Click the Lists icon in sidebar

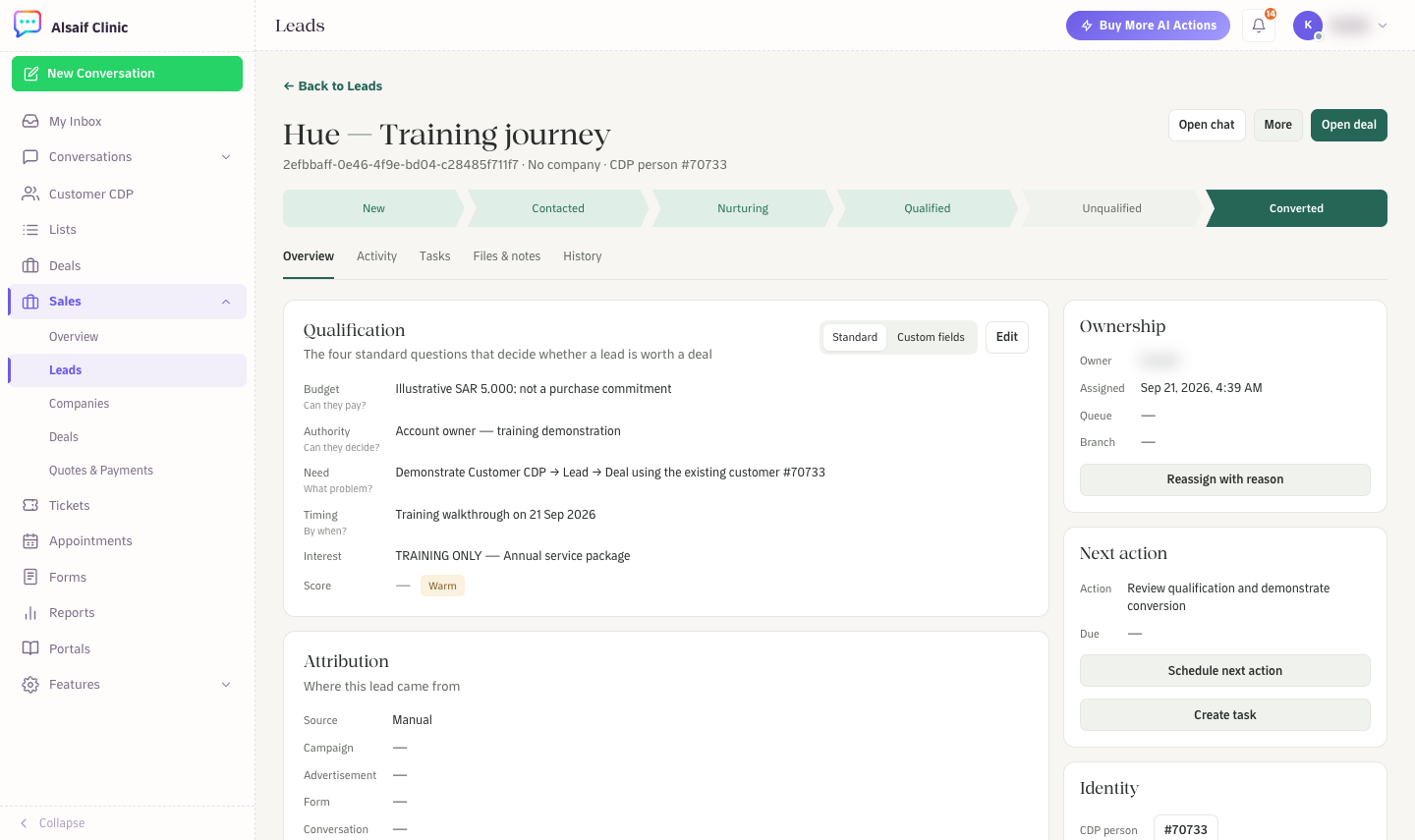coord(30,230)
